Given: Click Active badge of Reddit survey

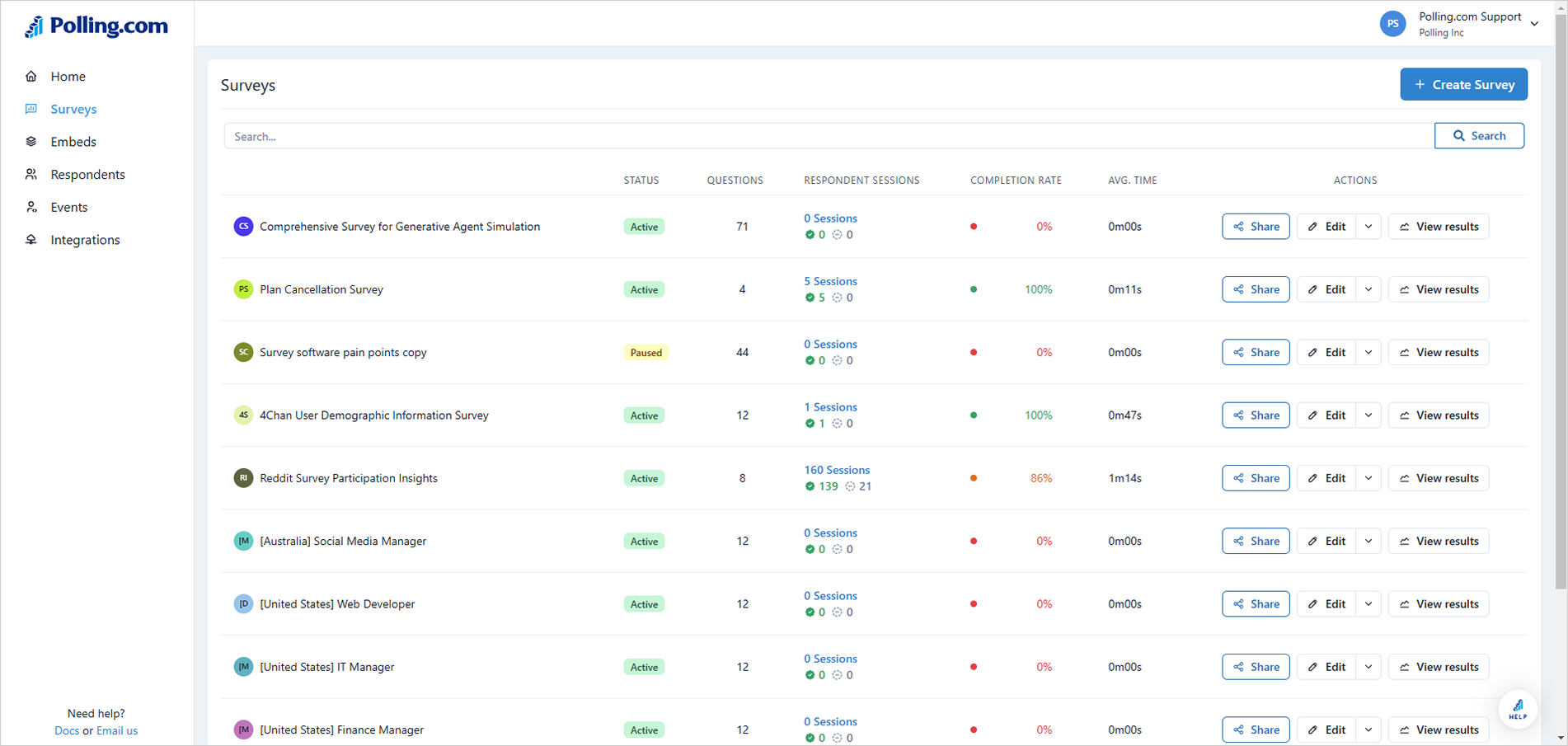Looking at the screenshot, I should [x=644, y=478].
